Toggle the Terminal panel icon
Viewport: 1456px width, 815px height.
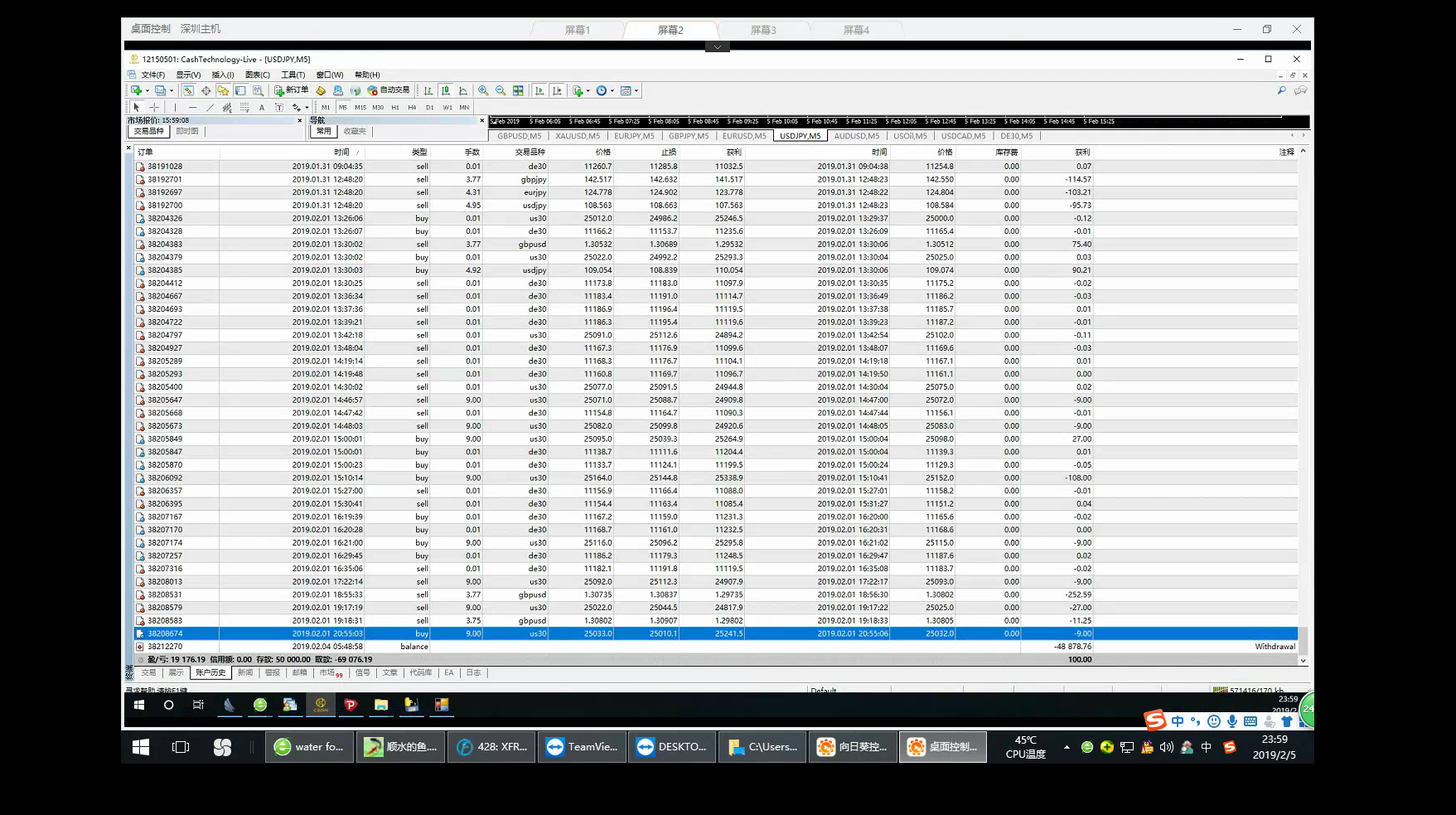click(x=240, y=90)
